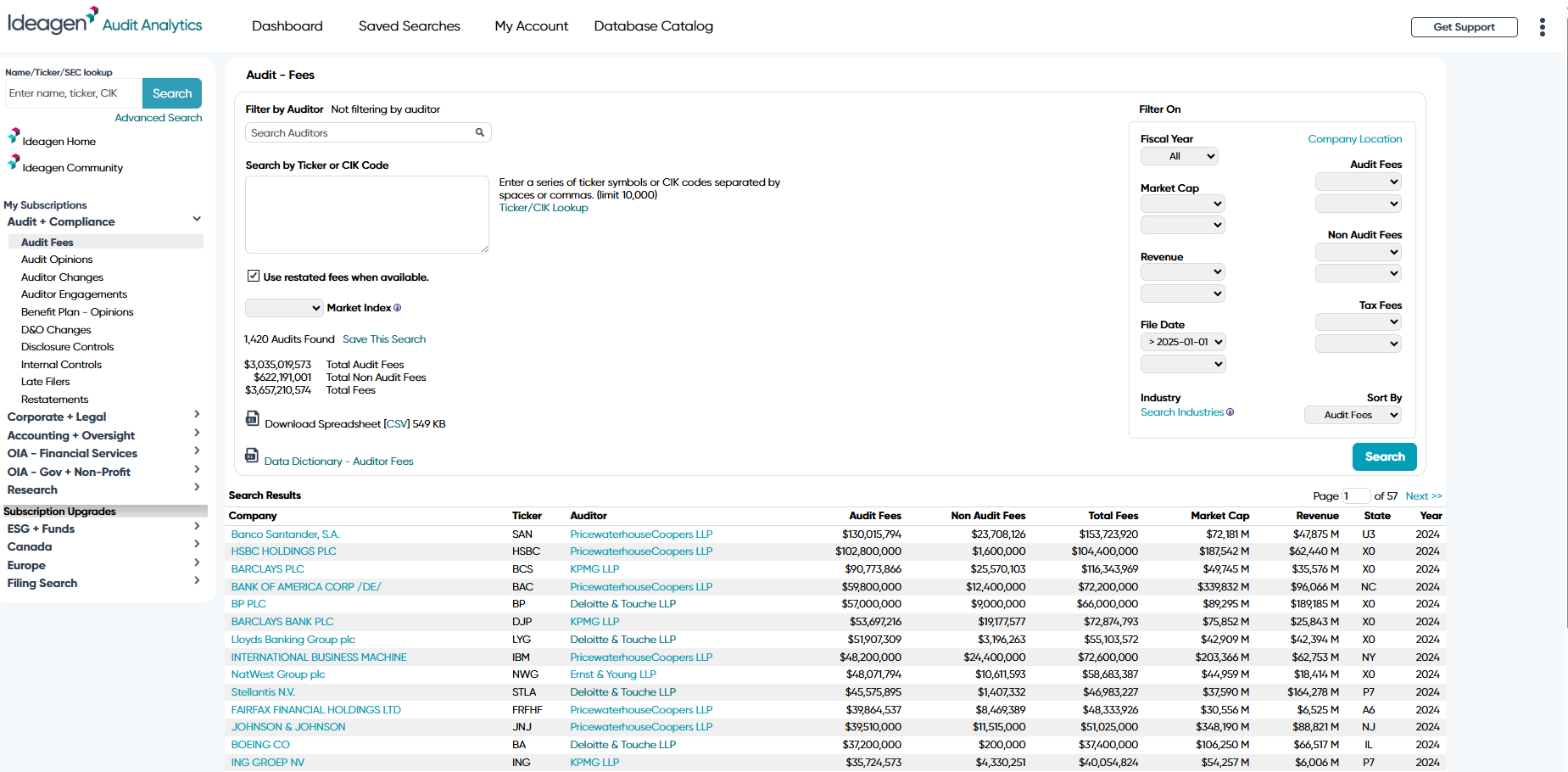
Task: Click Ernst & Young LLP auditor link
Action: click(x=613, y=674)
